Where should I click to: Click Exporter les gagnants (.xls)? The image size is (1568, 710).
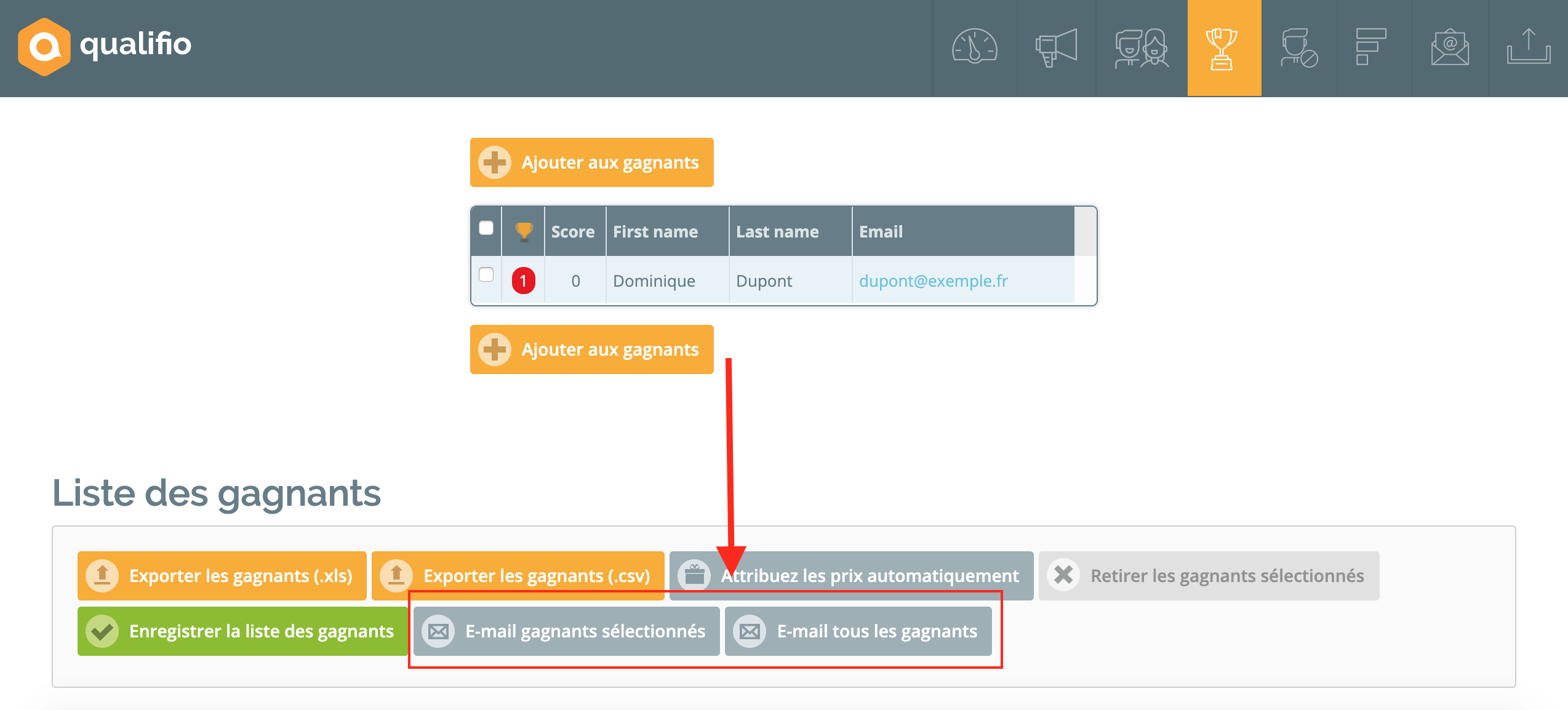(x=222, y=576)
